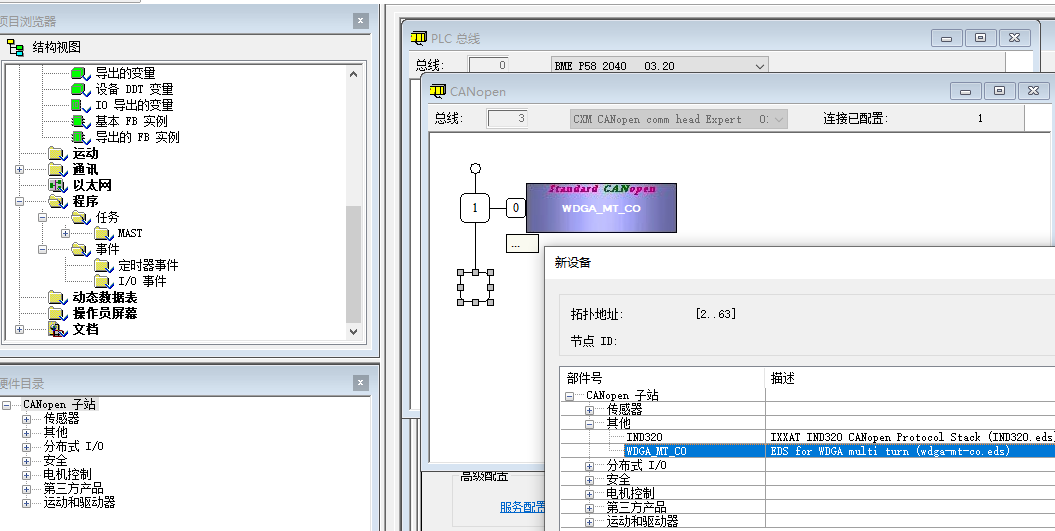Select the IO 导出的变量 icon
The width and height of the screenshot is (1055, 531).
[x=81, y=105]
